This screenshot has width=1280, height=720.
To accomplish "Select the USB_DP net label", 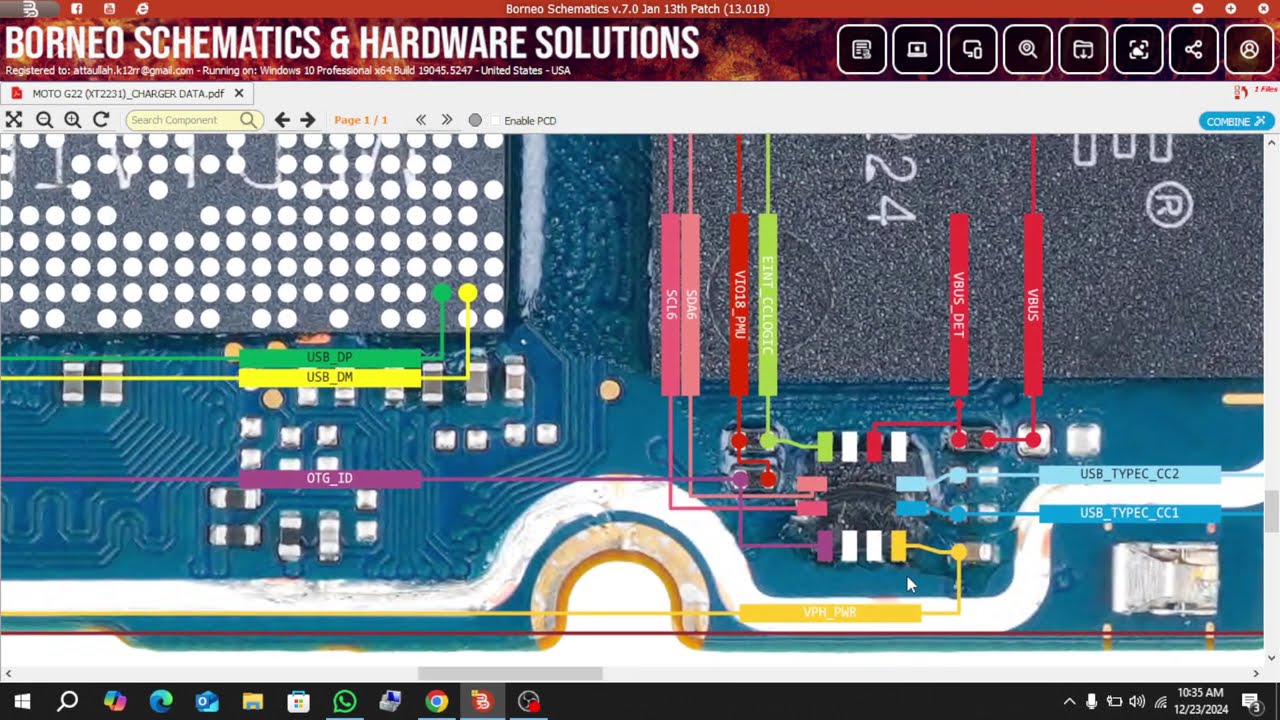I will click(329, 357).
